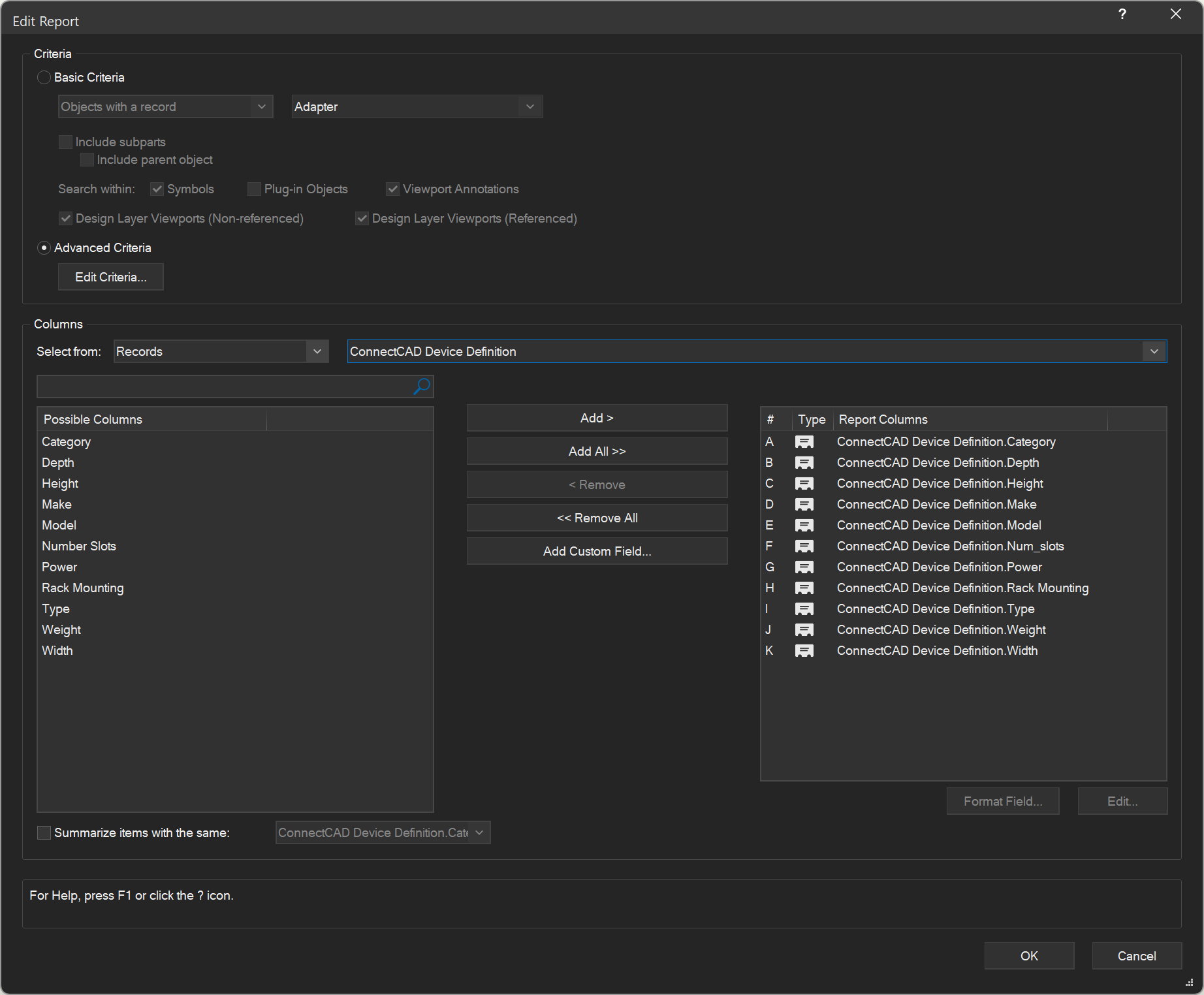This screenshot has height=995, width=1204.
Task: Select the Basic Criteria radio button
Action: click(x=44, y=78)
